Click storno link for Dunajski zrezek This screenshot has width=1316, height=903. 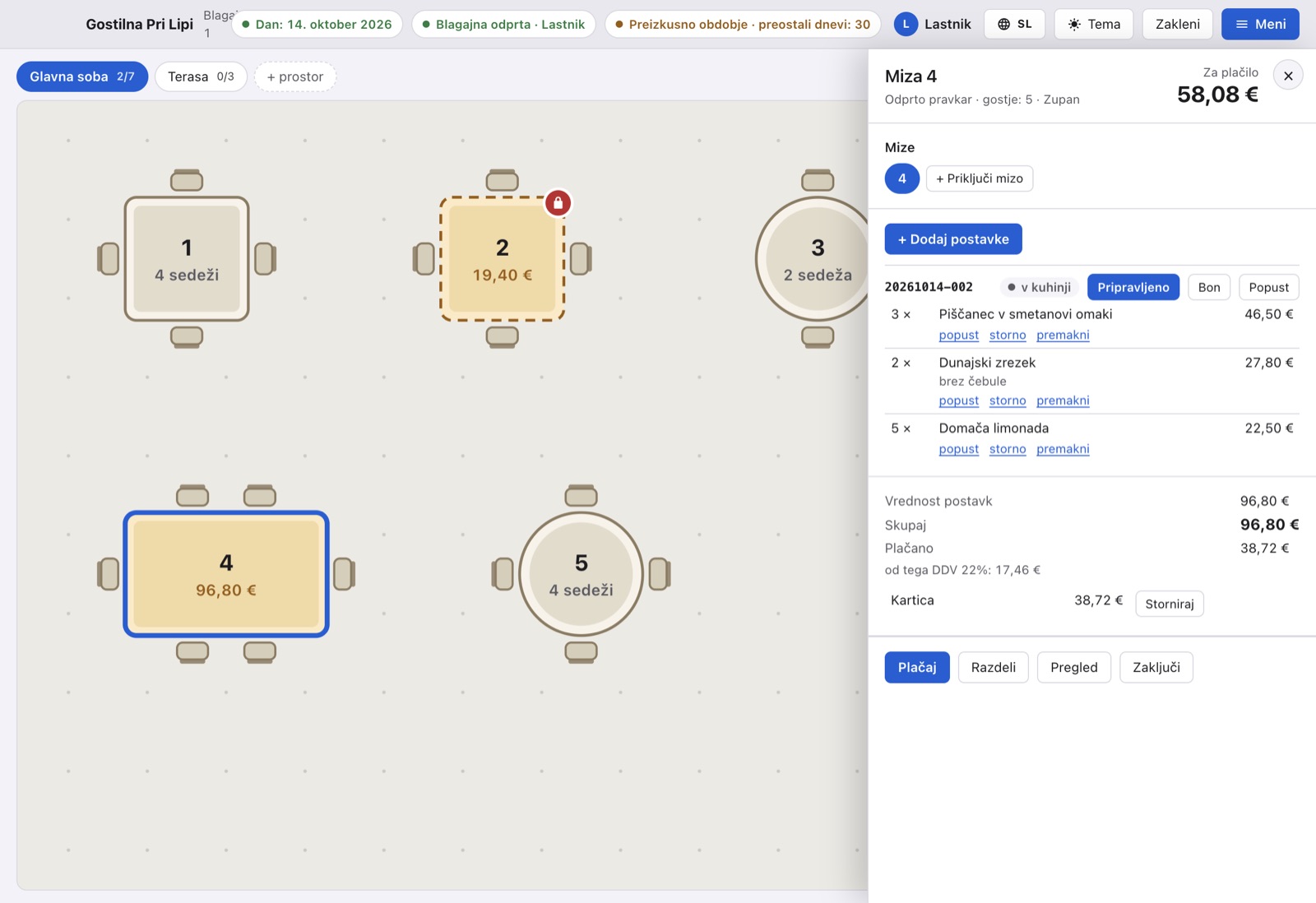1008,401
